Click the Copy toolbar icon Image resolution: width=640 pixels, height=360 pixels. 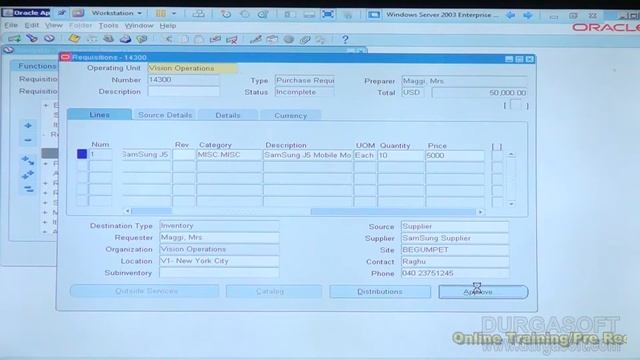[x=184, y=39]
